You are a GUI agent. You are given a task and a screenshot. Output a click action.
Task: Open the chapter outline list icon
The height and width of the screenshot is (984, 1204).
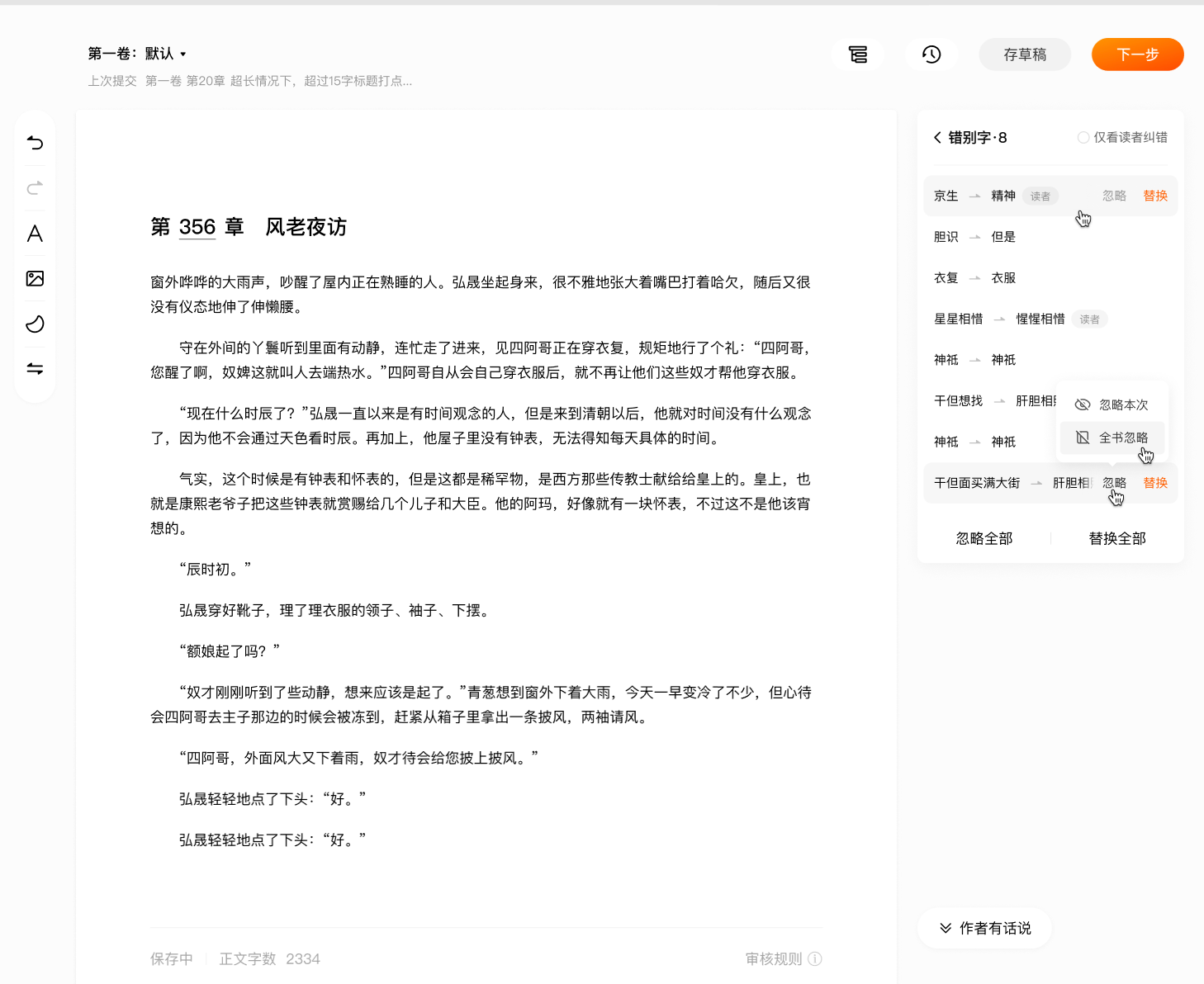pos(858,54)
